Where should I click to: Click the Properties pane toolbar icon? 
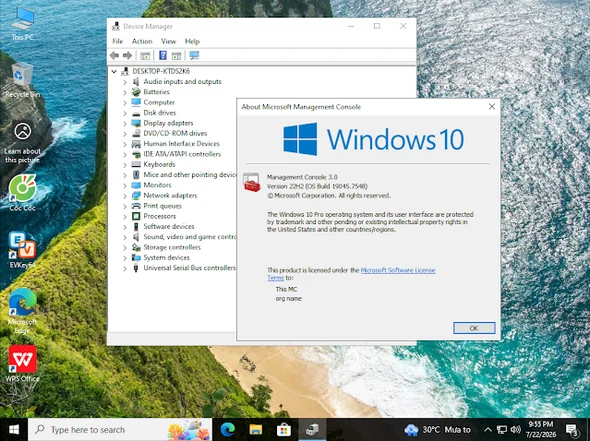pyautogui.click(x=176, y=56)
